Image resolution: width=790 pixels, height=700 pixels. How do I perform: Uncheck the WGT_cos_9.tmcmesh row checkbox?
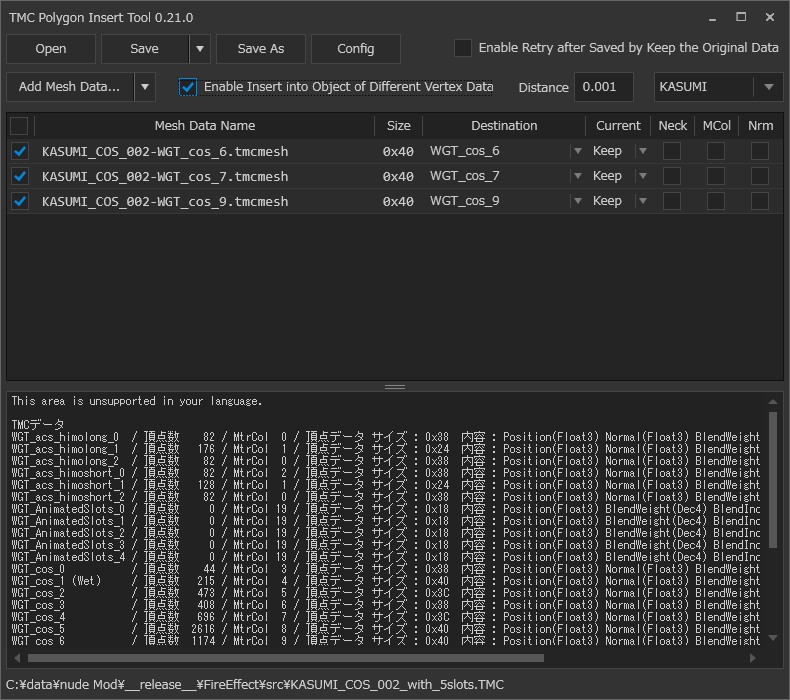point(20,201)
